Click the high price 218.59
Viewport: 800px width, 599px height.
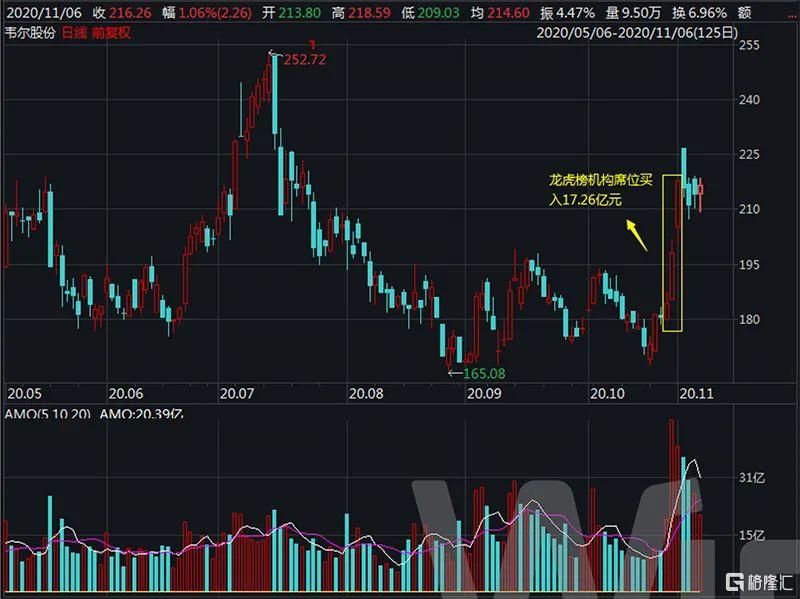(x=369, y=12)
